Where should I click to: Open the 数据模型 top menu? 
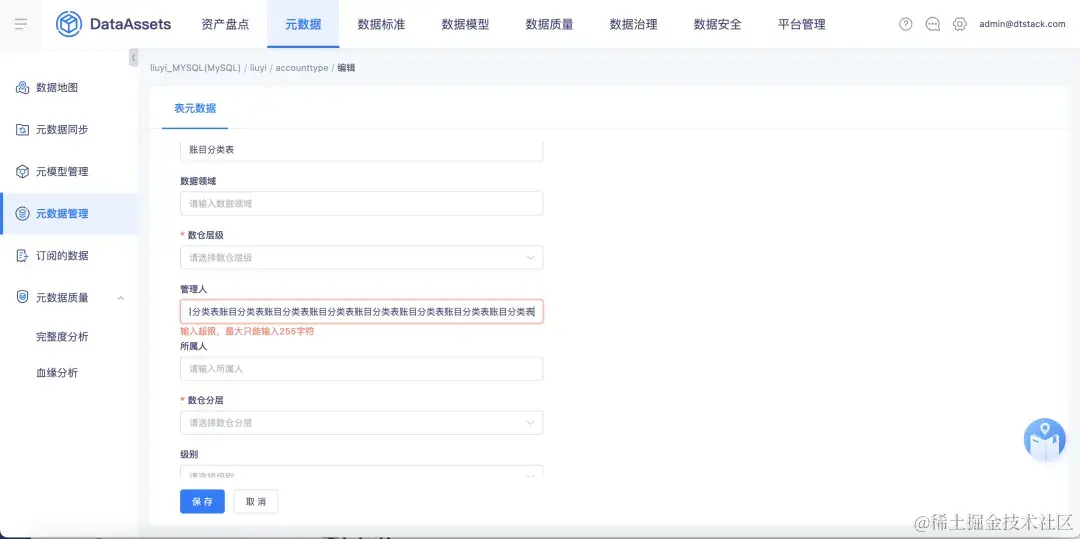coord(466,24)
